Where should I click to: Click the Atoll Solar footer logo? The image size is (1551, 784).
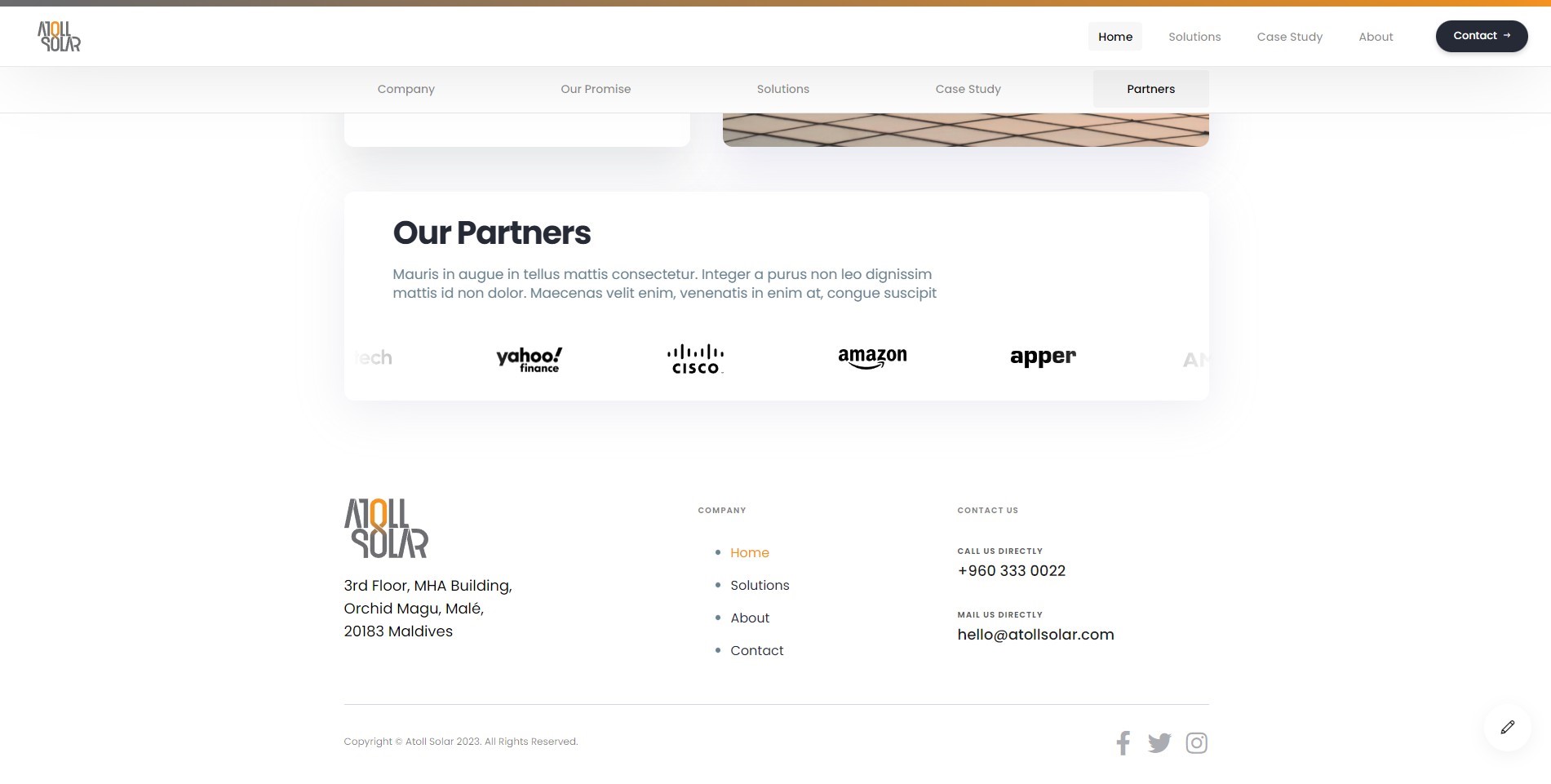pos(386,529)
